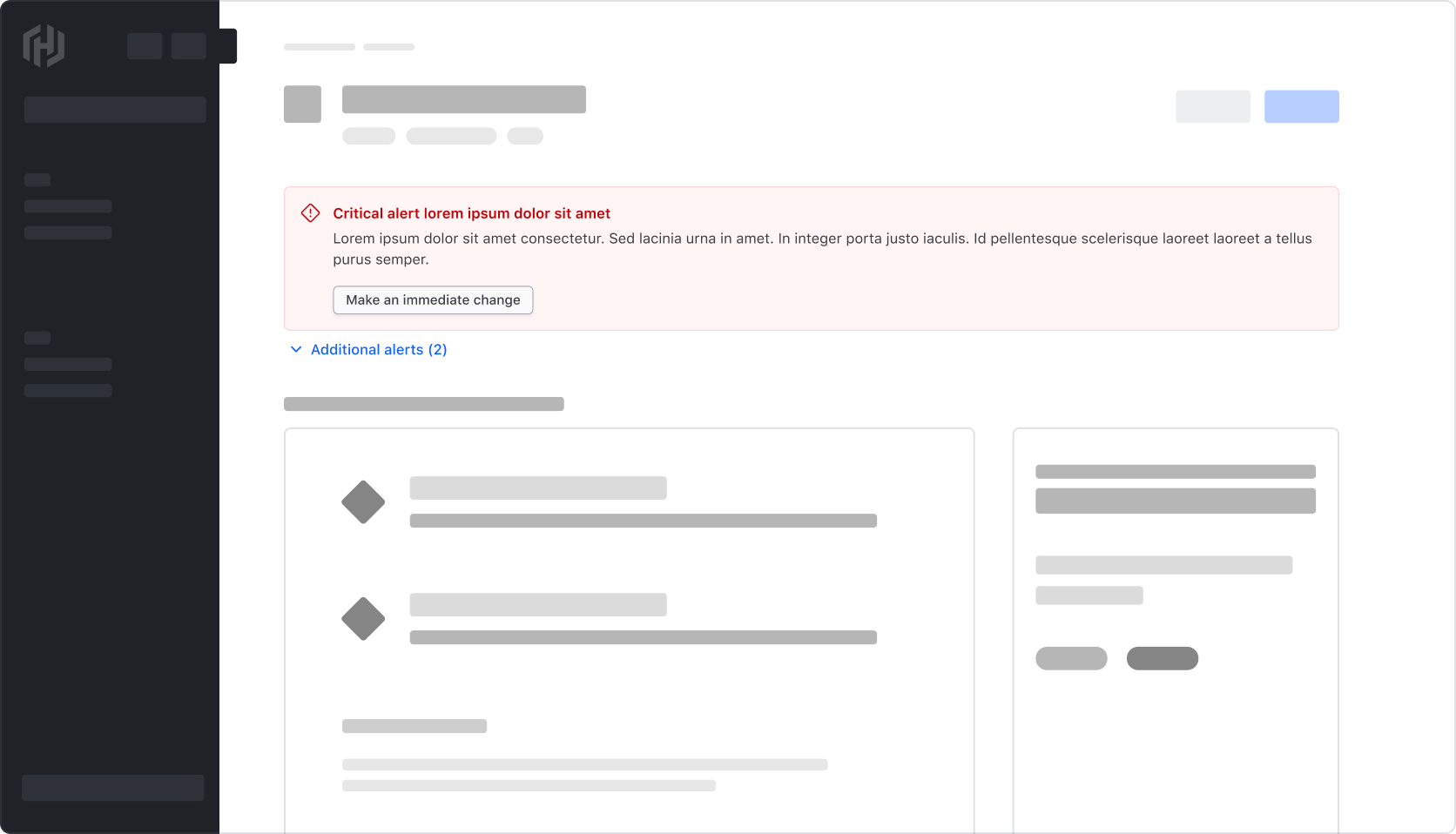The image size is (1456, 834).
Task: Toggle the first pill badge under the page title
Action: click(x=368, y=136)
